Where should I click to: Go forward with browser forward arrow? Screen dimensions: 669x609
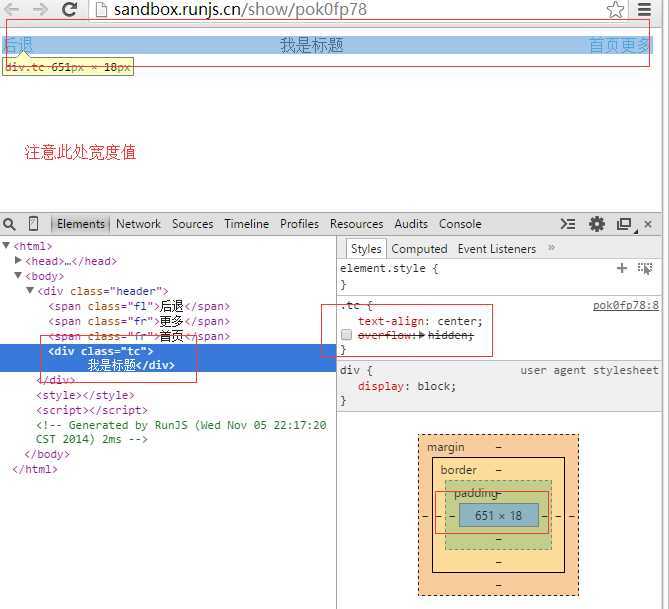[x=41, y=9]
